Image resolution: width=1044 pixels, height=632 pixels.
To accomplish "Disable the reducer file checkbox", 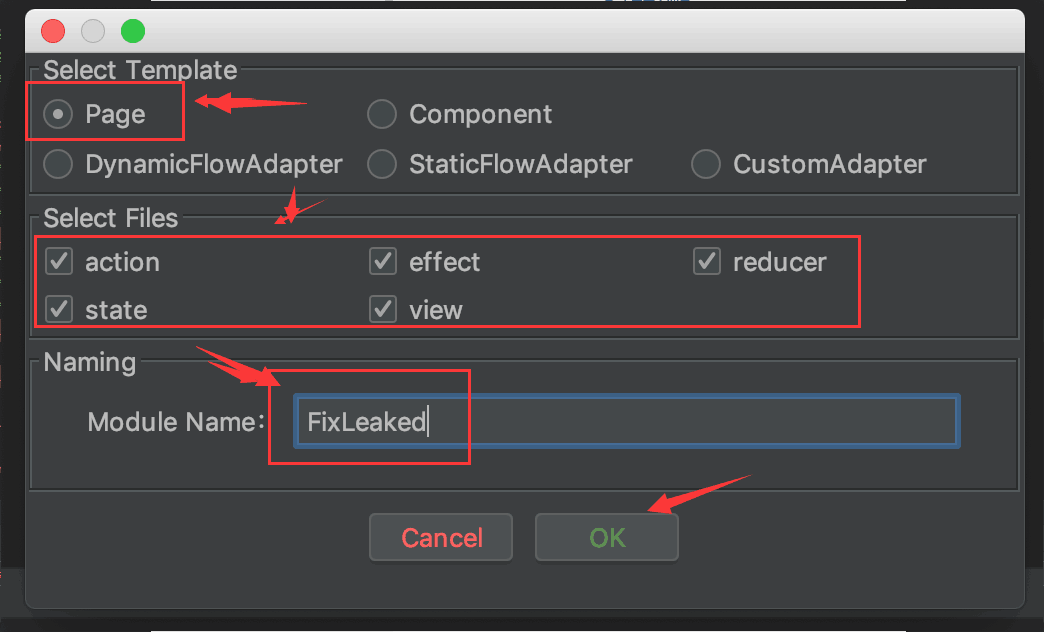I will click(x=706, y=262).
